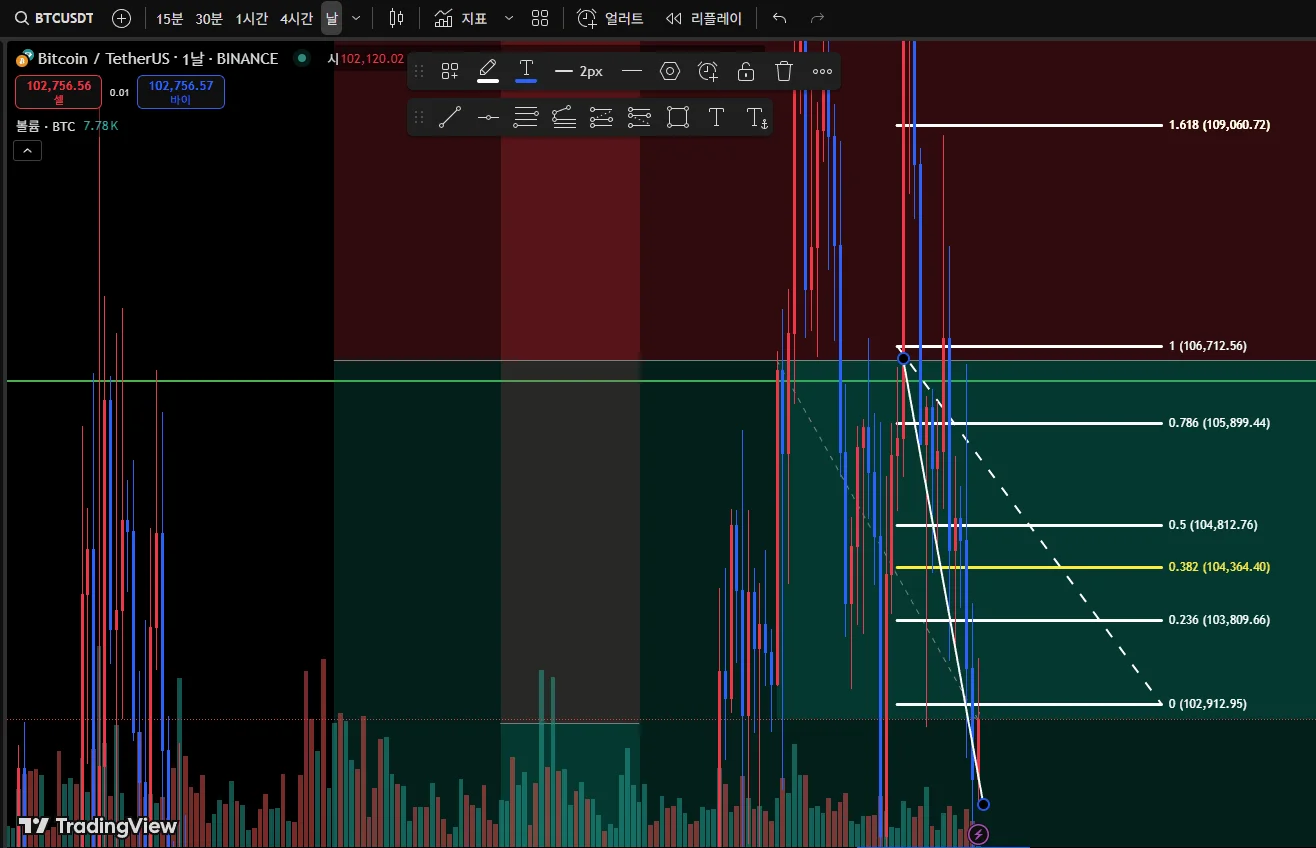Select the Horizontal Line tool

click(488, 118)
